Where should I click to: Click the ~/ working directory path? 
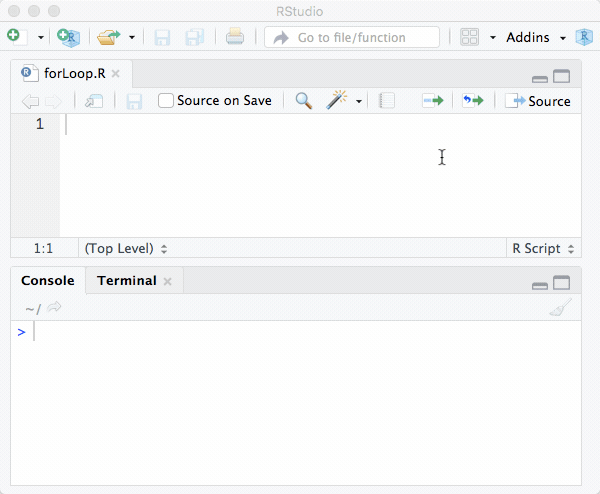(x=33, y=308)
